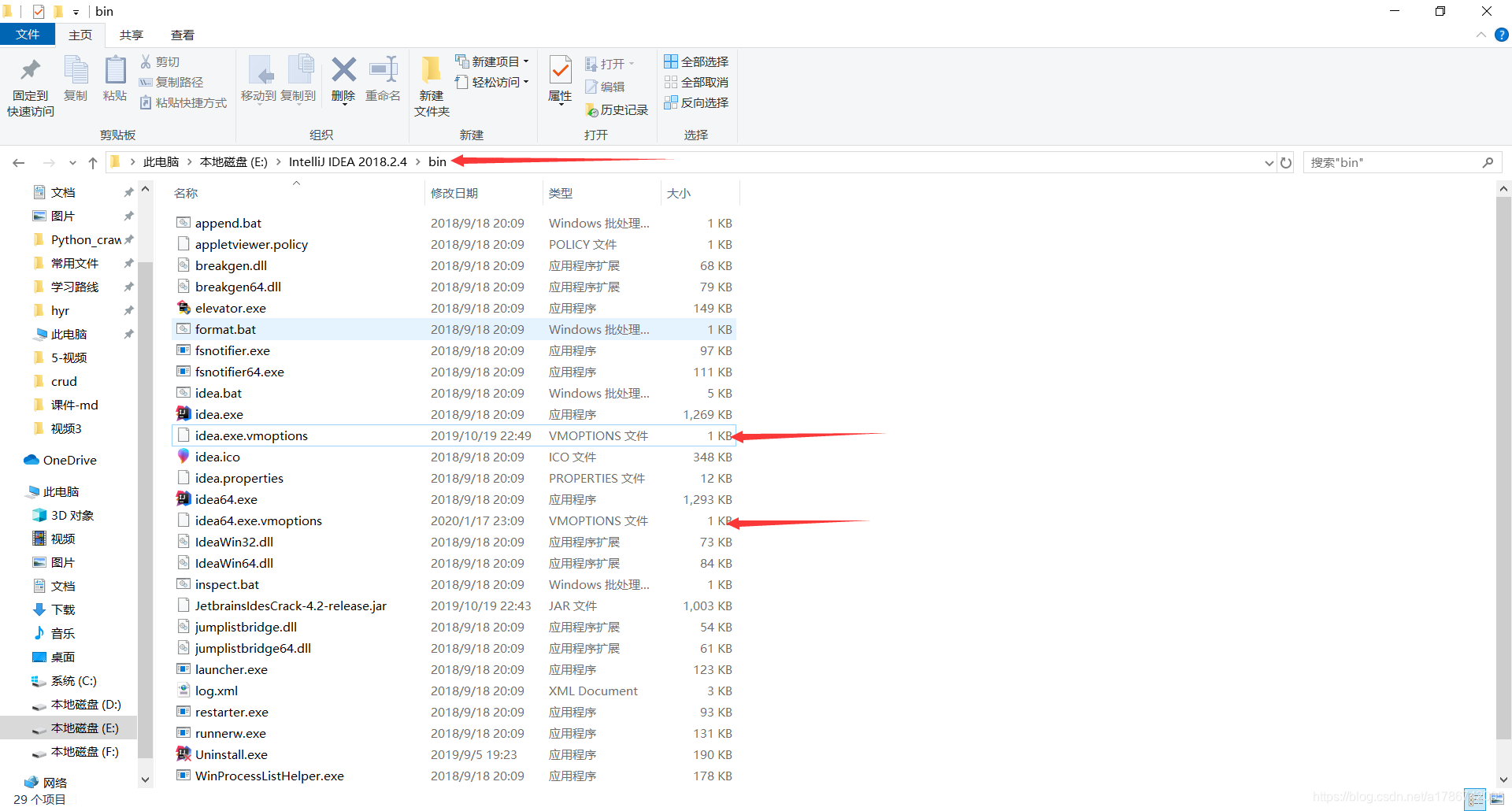Switch to the 共享 ribbon tab
The width and height of the screenshot is (1512, 811).
tap(132, 35)
